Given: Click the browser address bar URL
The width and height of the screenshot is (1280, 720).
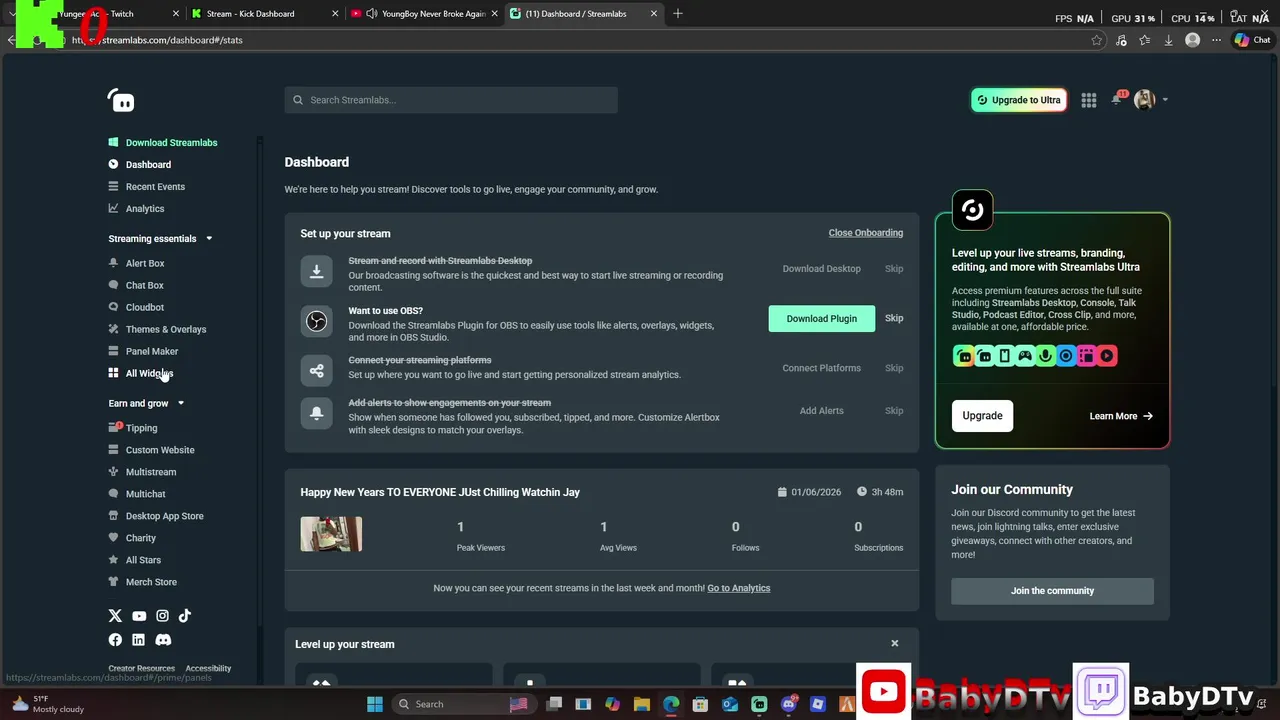Looking at the screenshot, I should click(157, 40).
